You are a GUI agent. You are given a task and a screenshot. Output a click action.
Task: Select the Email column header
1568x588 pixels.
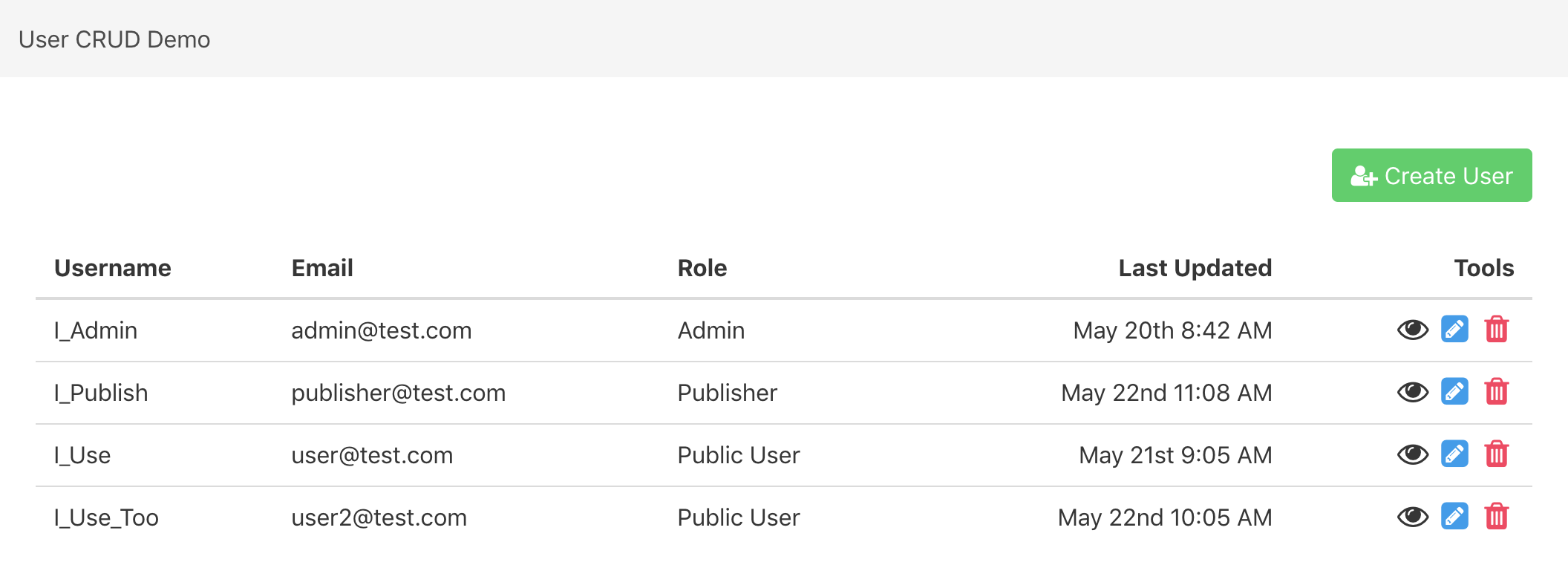(x=322, y=268)
